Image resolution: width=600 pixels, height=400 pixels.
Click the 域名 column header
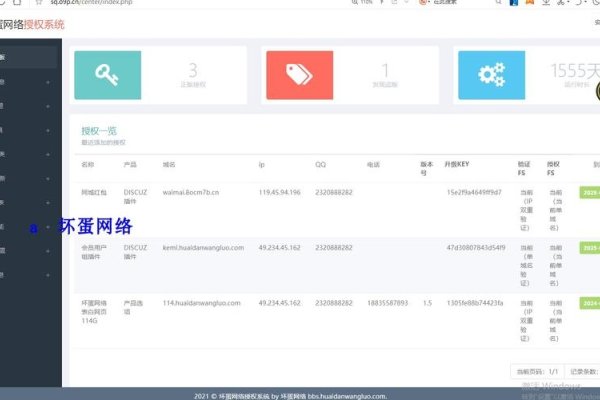pyautogui.click(x=169, y=165)
